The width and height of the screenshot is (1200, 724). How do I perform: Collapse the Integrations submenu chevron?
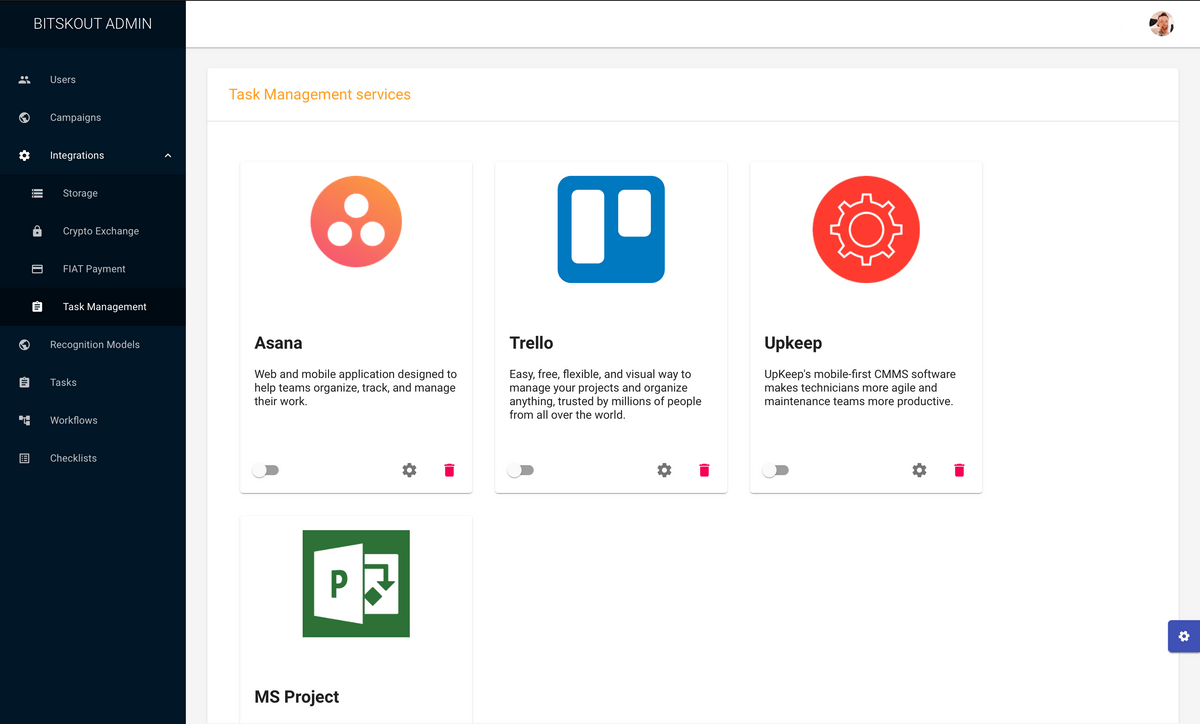point(168,156)
